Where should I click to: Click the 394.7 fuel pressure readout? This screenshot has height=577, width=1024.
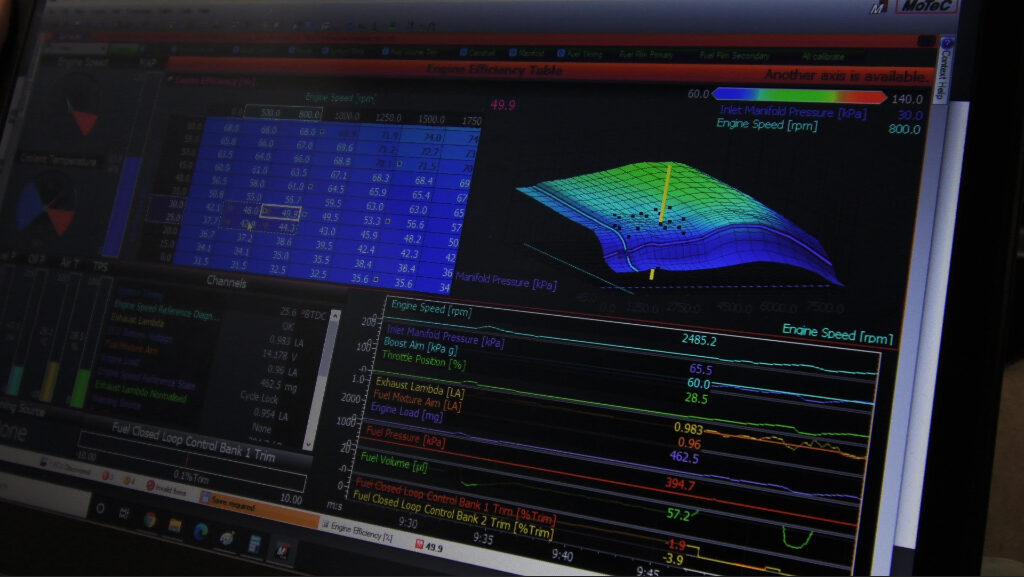[x=680, y=484]
